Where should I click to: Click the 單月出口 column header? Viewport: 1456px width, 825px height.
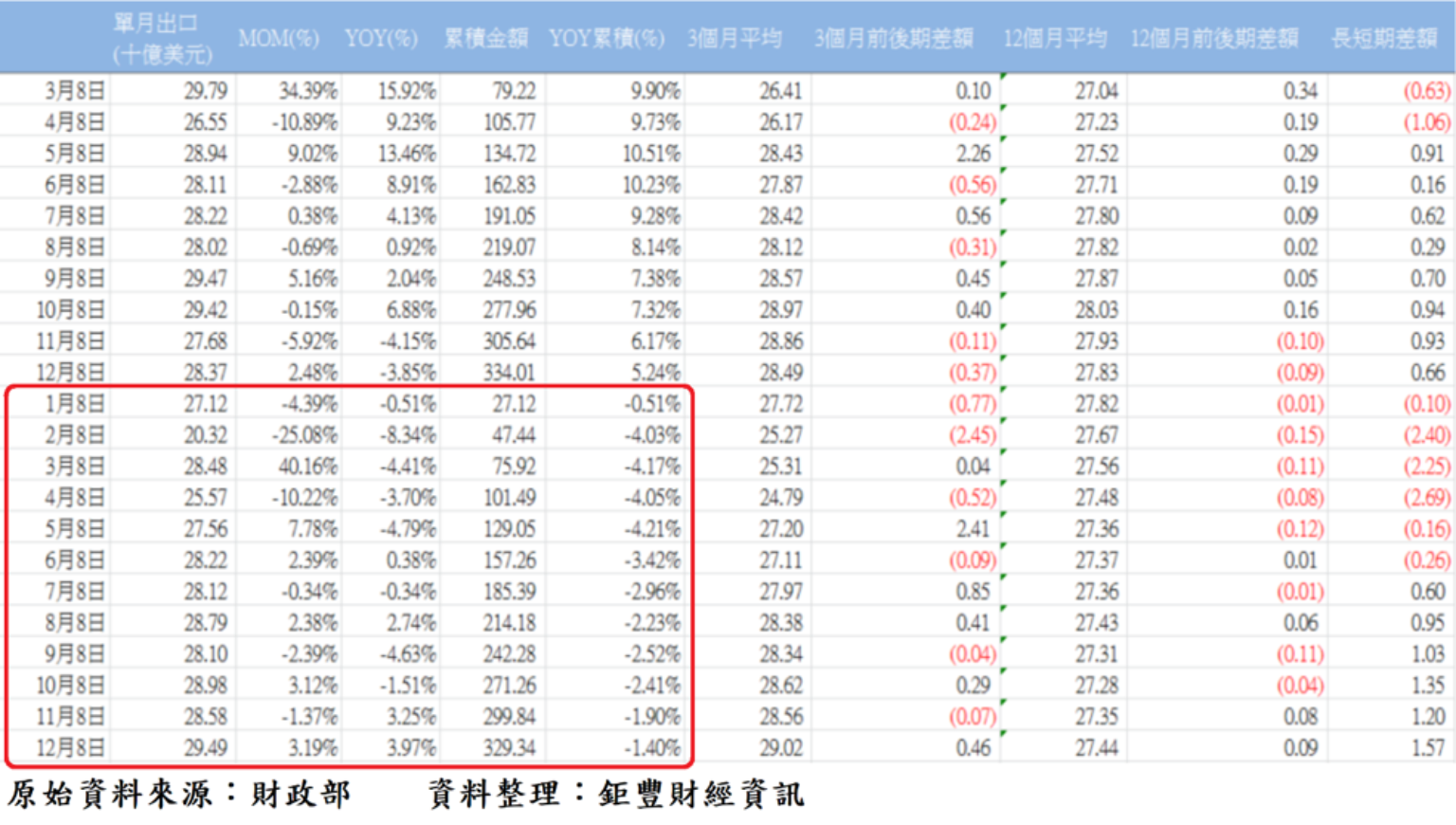tap(161, 38)
